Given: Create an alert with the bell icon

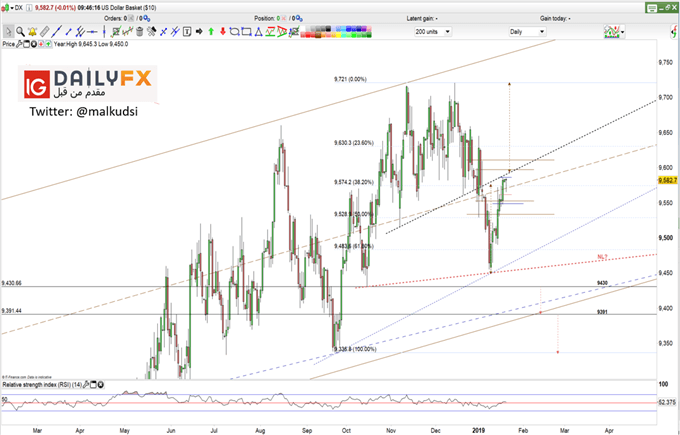Looking at the screenshot, I should point(33,32).
